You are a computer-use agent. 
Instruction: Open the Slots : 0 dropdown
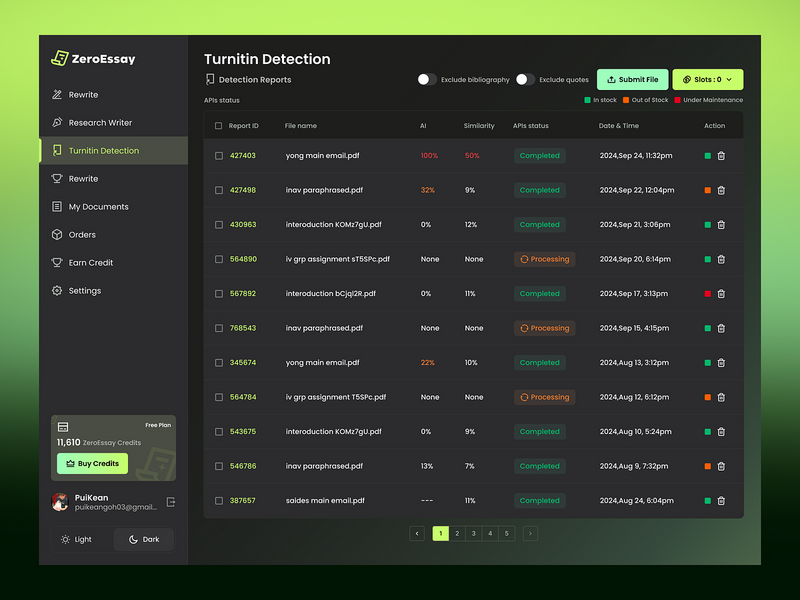pyautogui.click(x=707, y=78)
